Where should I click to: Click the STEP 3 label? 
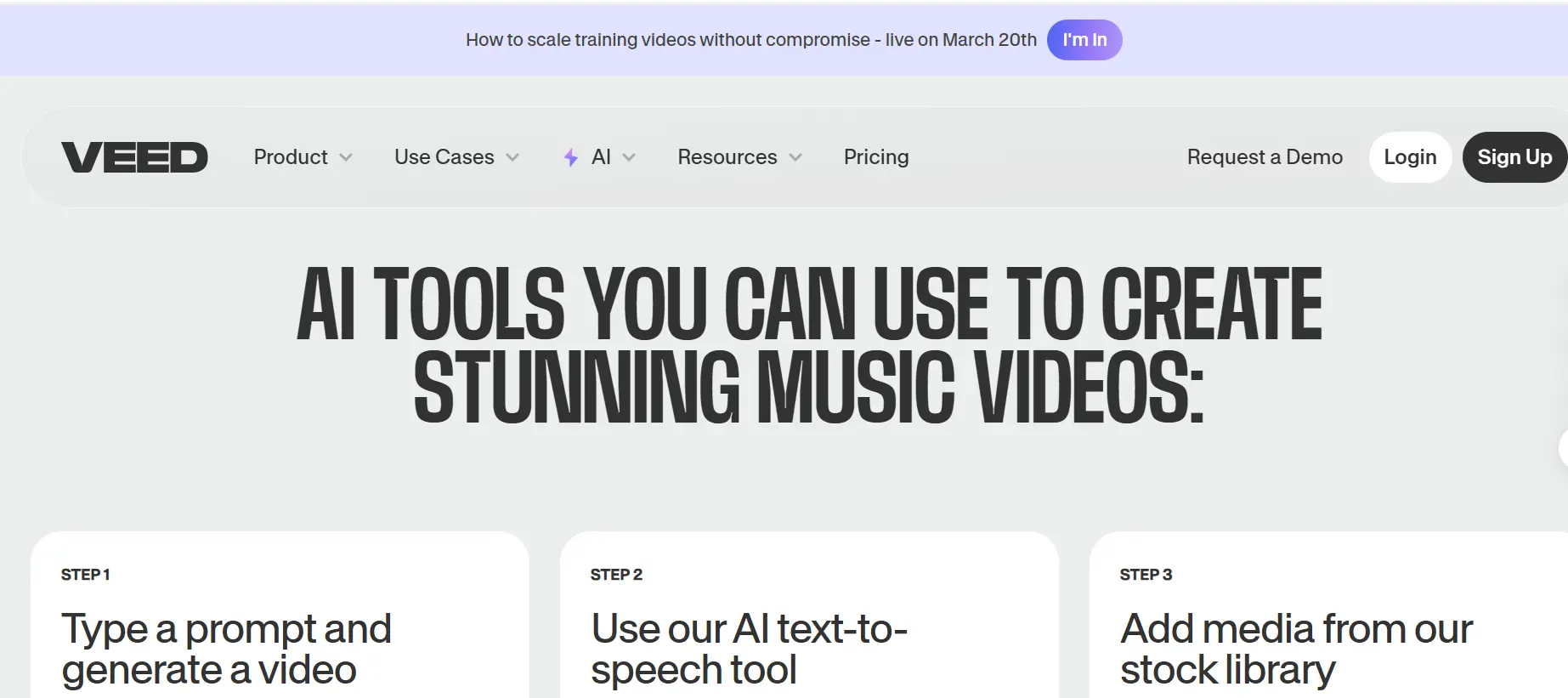point(1146,575)
